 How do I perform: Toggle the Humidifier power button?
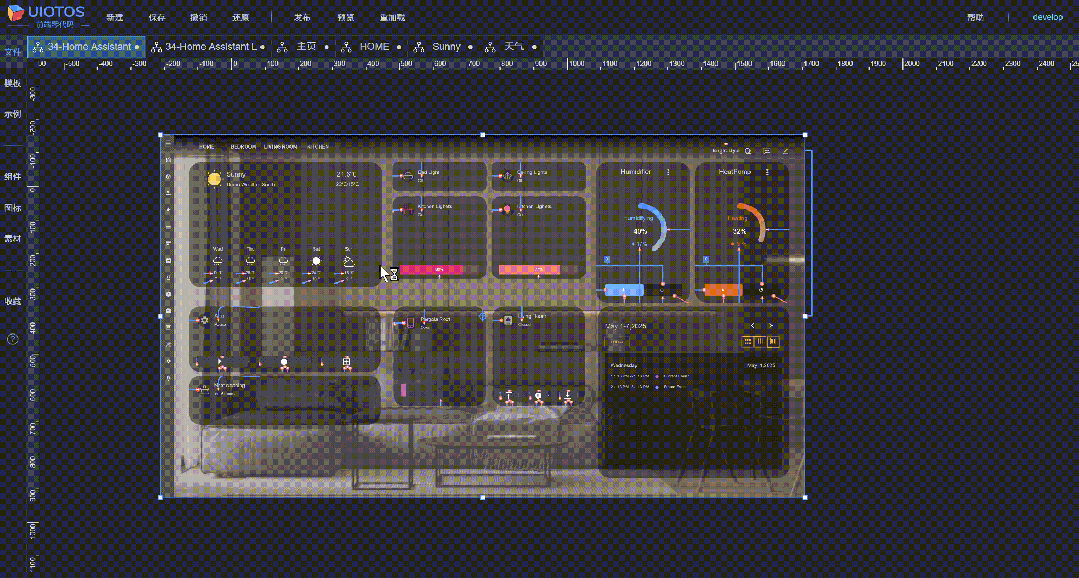[662, 290]
